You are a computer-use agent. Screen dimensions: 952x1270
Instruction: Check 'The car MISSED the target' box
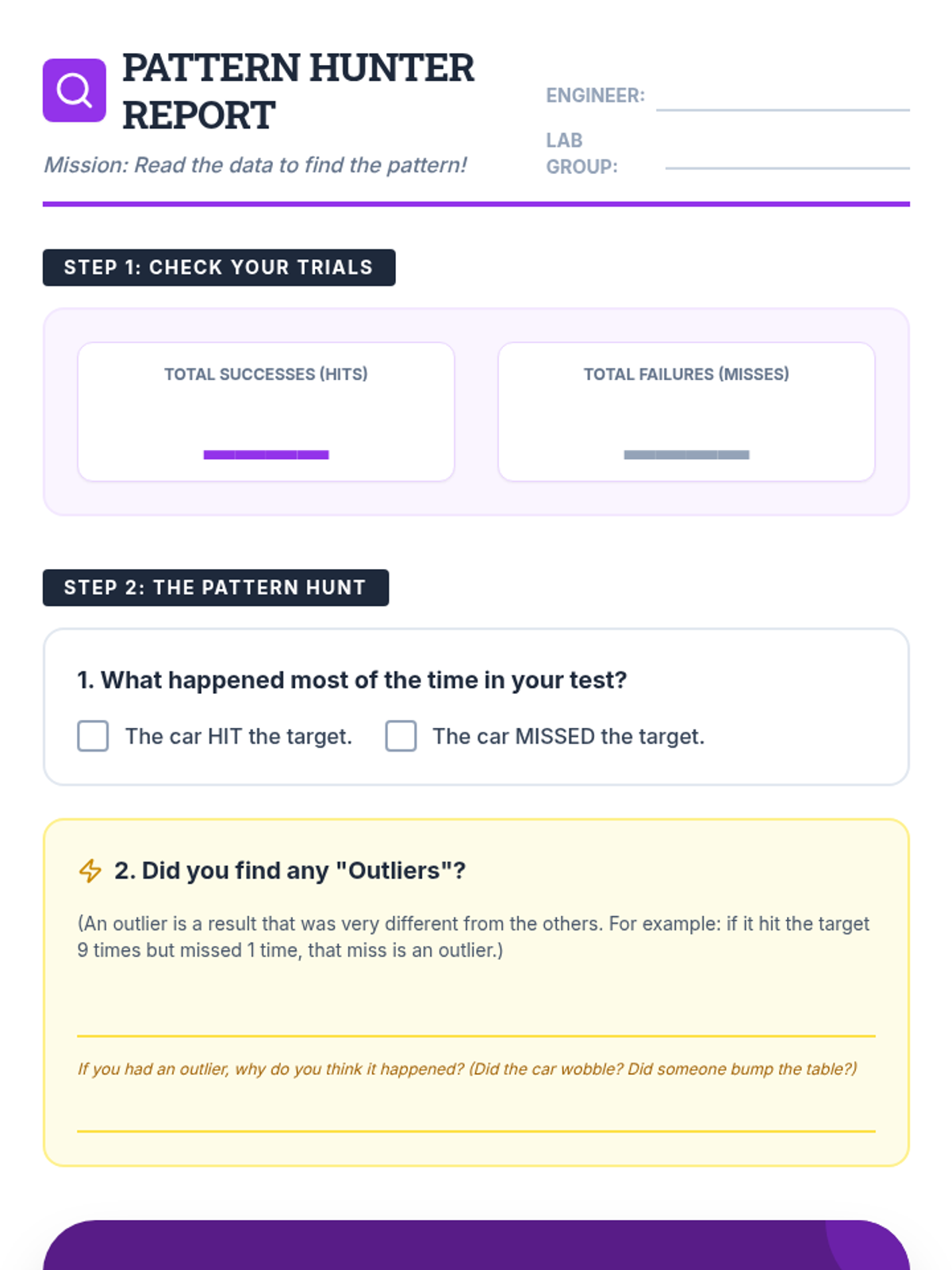(x=401, y=736)
